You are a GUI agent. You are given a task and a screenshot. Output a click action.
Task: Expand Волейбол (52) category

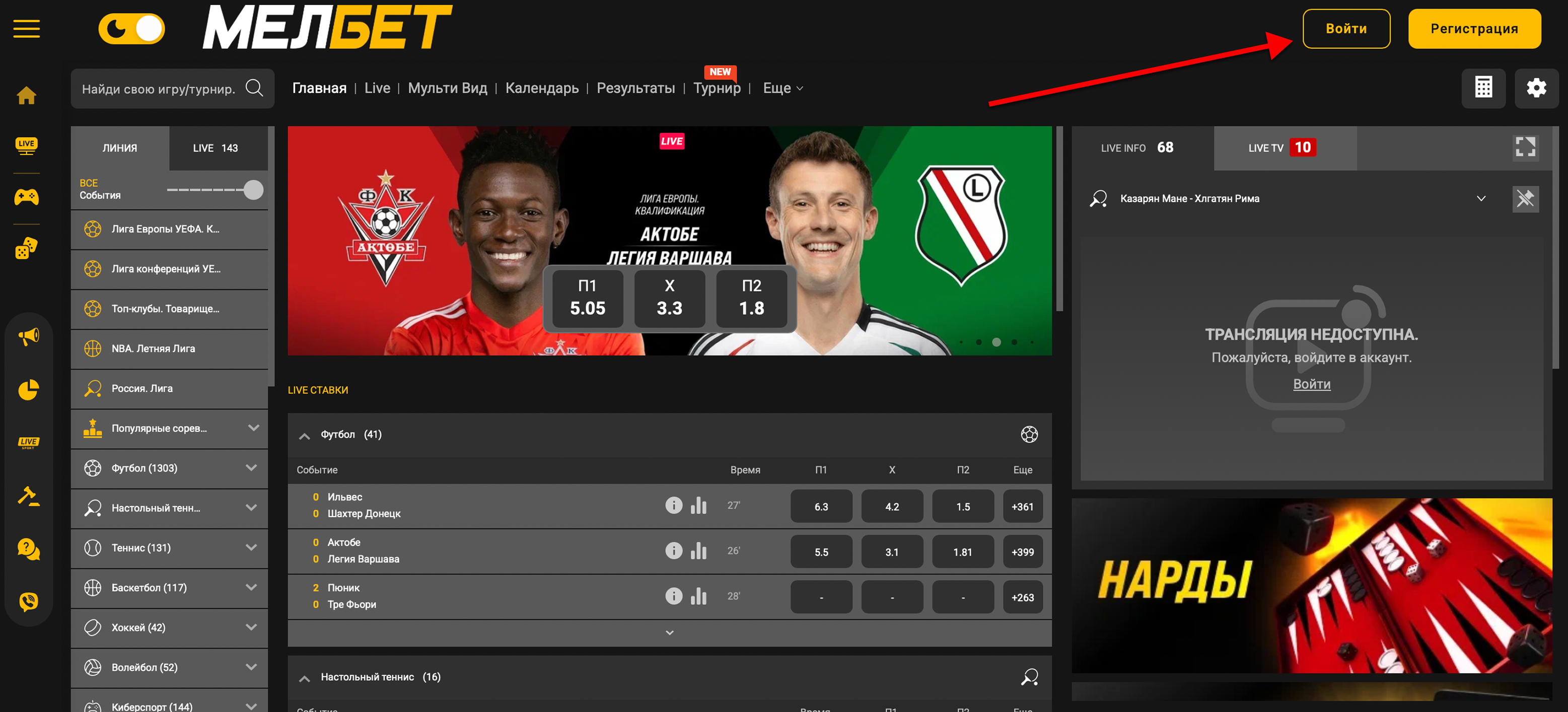click(251, 667)
